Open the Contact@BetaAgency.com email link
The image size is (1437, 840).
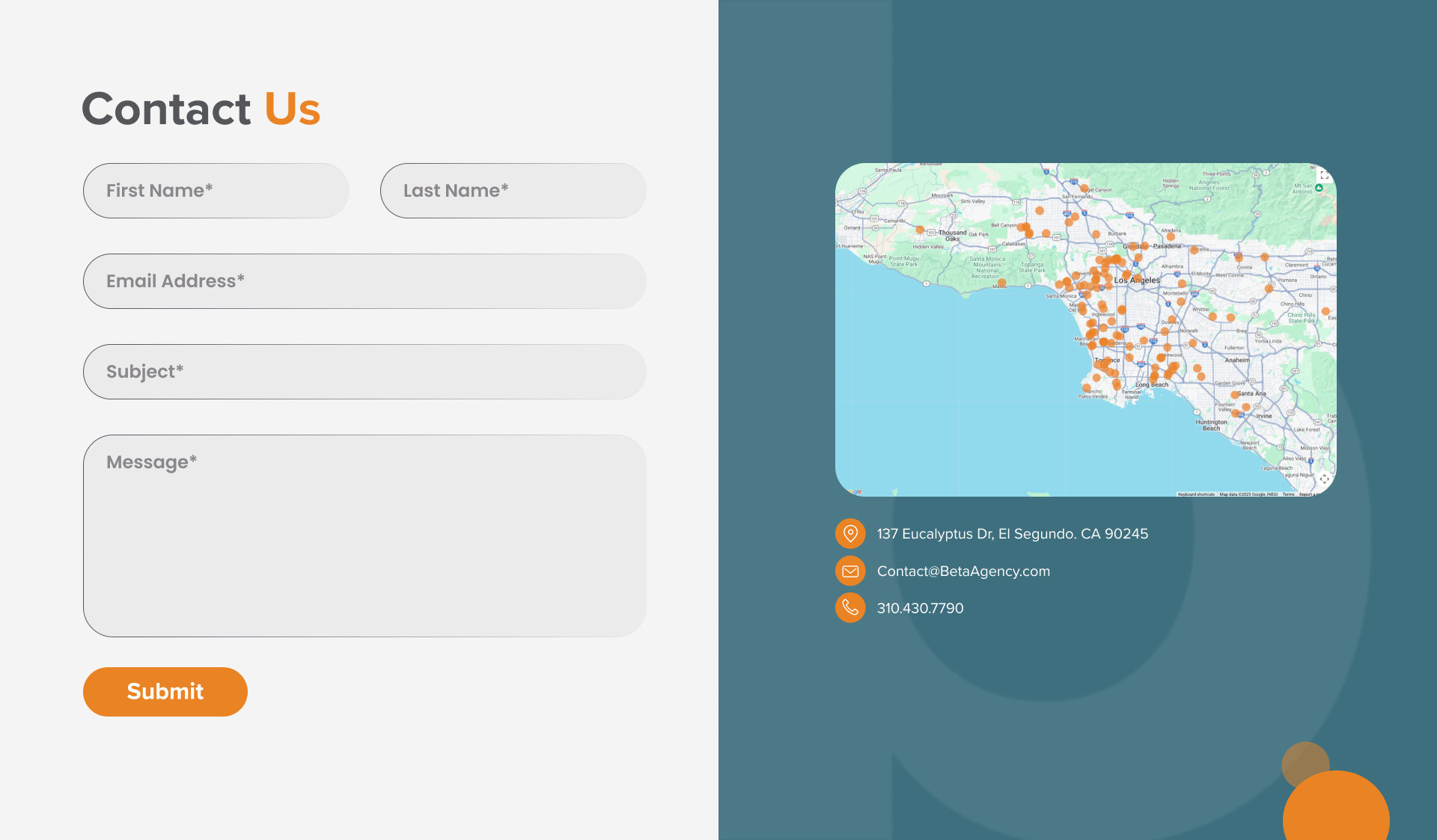point(963,571)
